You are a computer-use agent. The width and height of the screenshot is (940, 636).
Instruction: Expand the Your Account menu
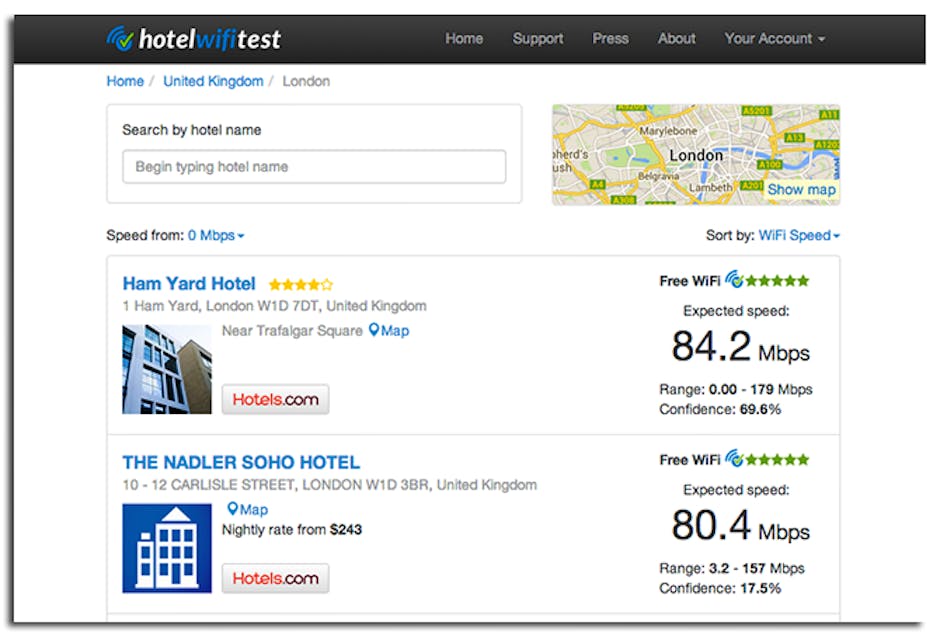point(774,39)
